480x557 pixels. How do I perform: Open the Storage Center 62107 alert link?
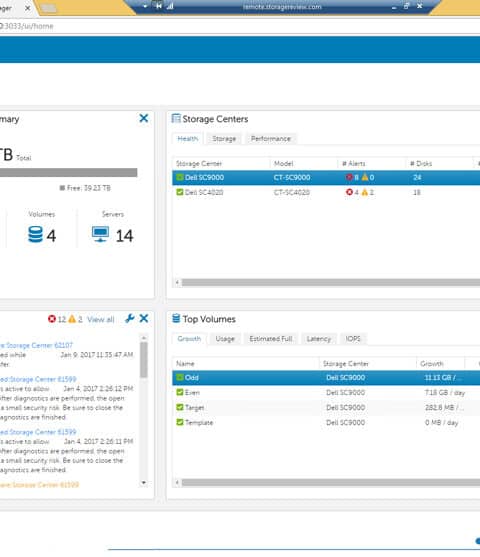(x=36, y=345)
